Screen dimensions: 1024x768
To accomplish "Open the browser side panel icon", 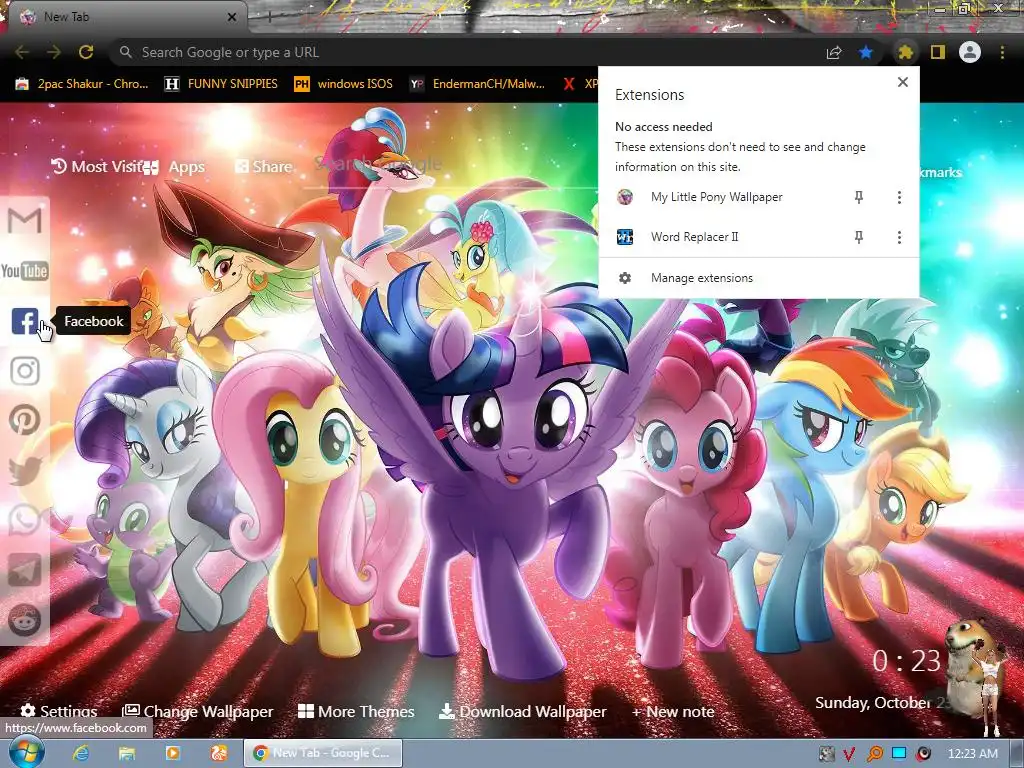I will pos(938,52).
